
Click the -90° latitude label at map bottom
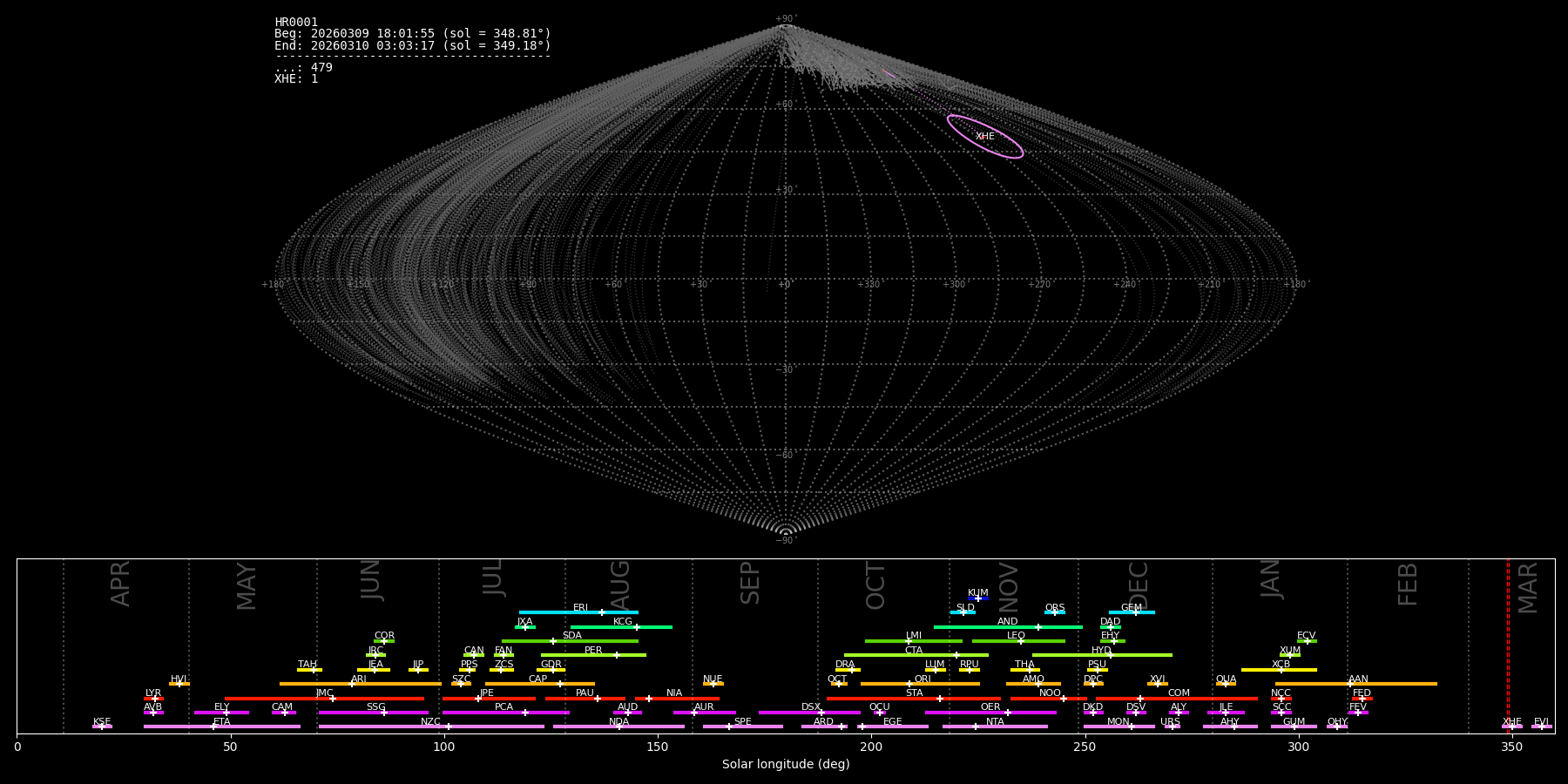[786, 541]
